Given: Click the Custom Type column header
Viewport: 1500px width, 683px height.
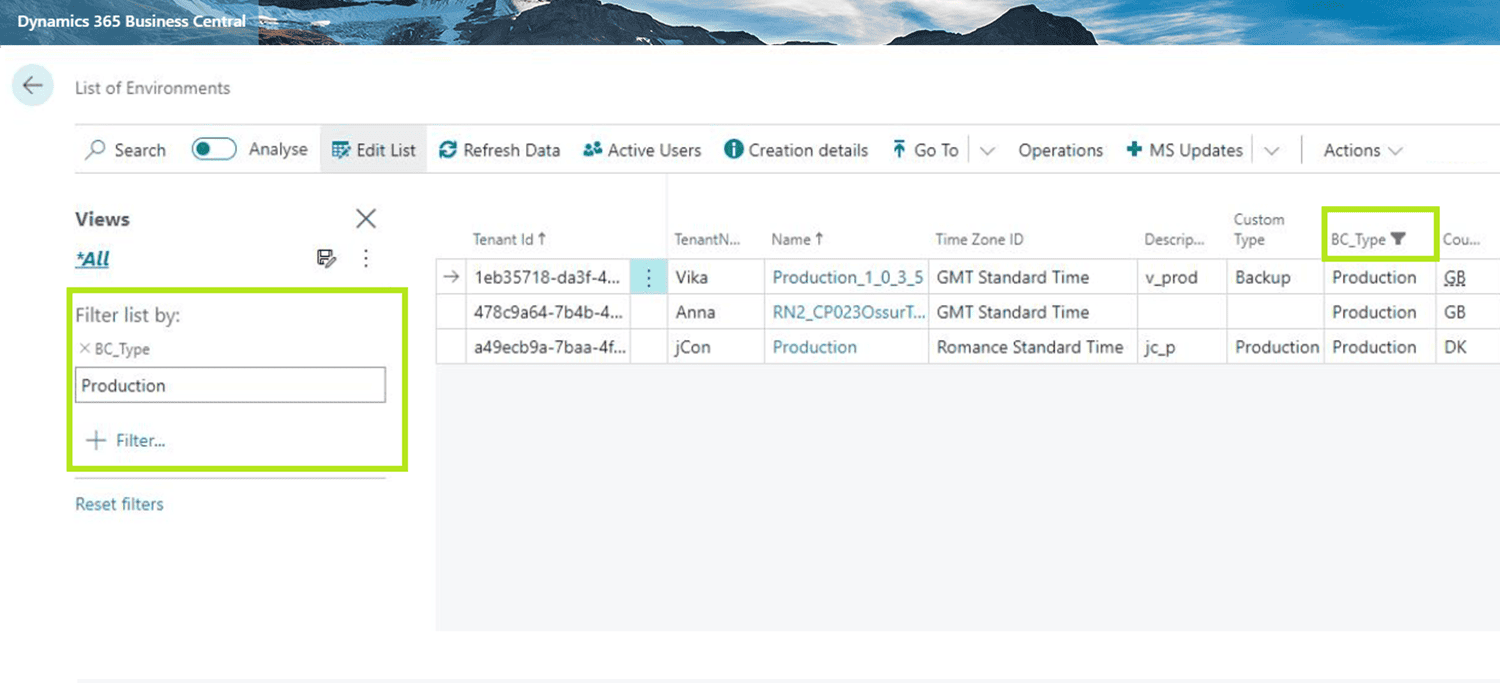Looking at the screenshot, I should 1259,229.
